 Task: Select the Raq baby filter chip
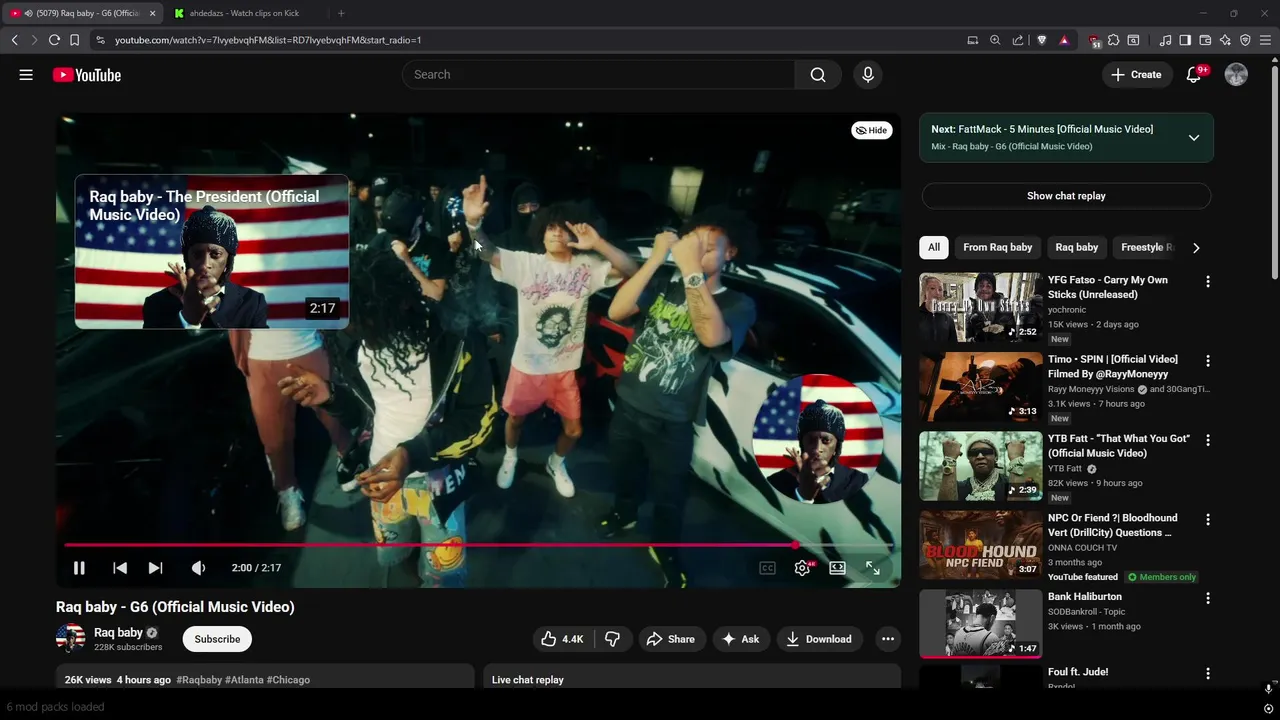[1077, 247]
